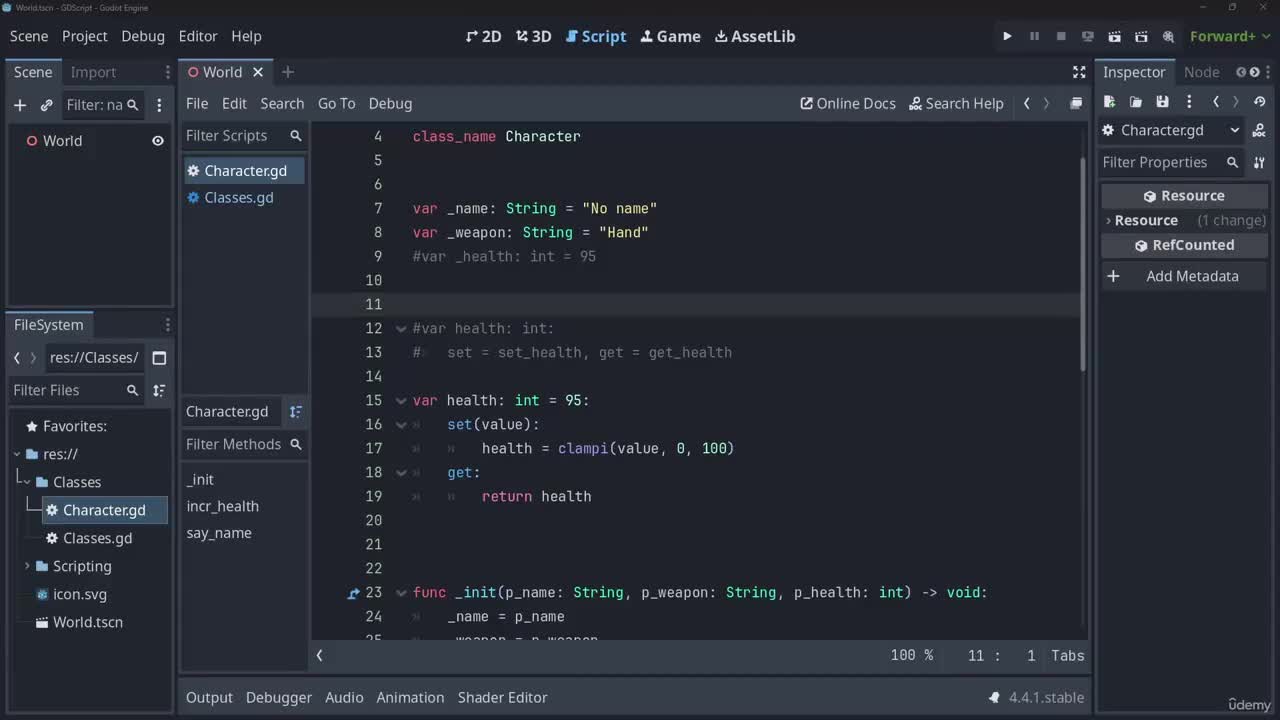Click Add Metadata button

tap(1184, 276)
